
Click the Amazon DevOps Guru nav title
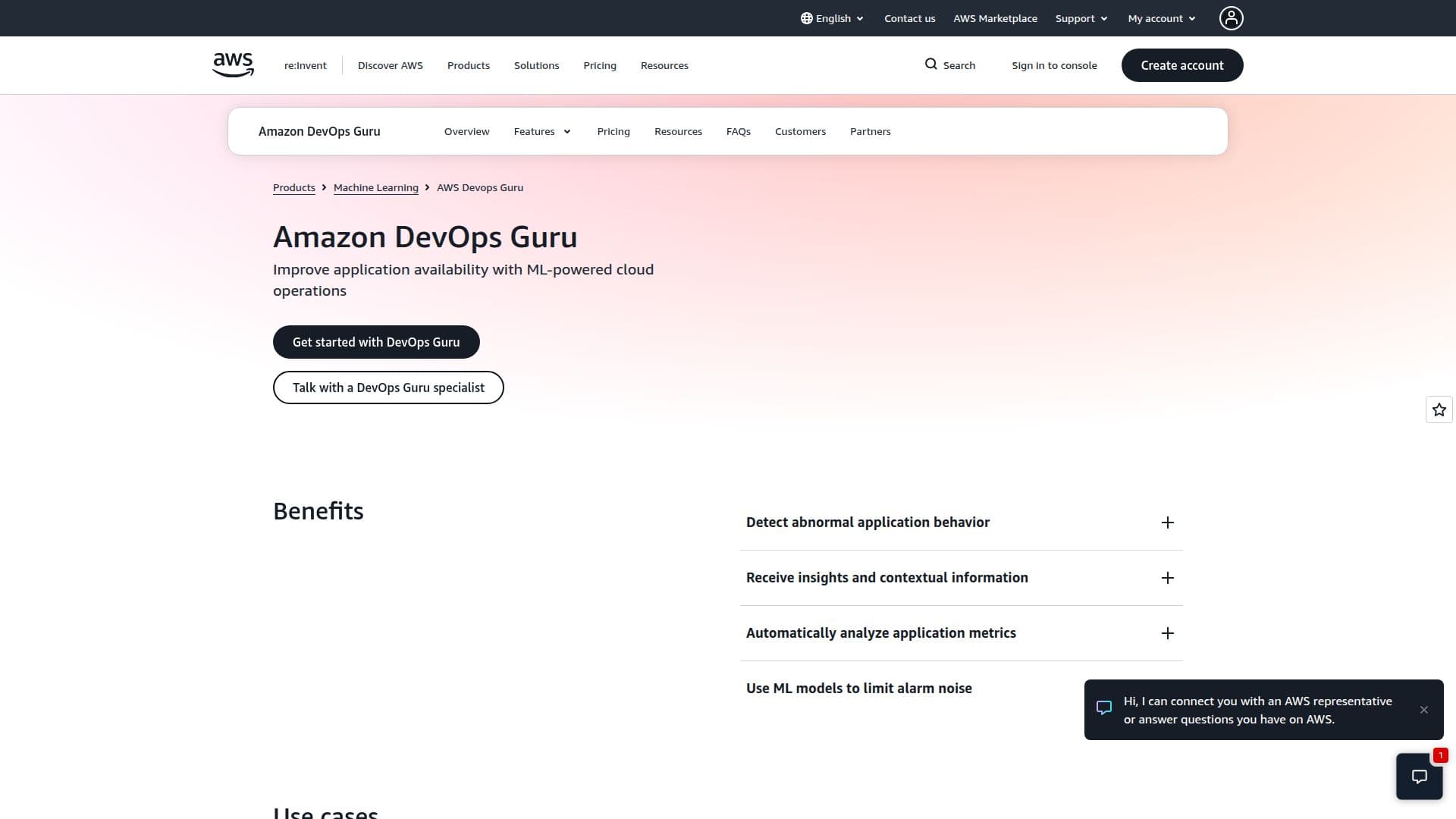[319, 131]
